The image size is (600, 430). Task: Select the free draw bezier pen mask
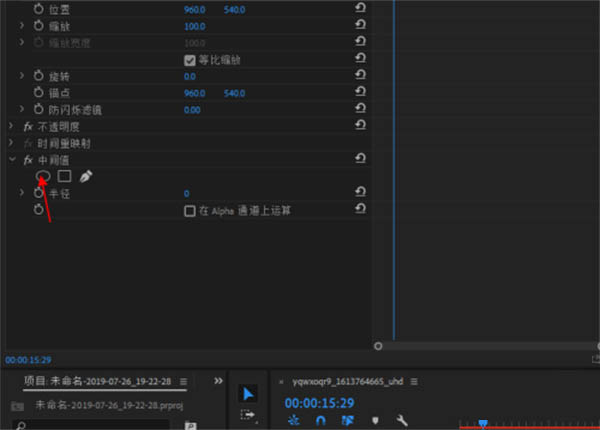[x=86, y=176]
